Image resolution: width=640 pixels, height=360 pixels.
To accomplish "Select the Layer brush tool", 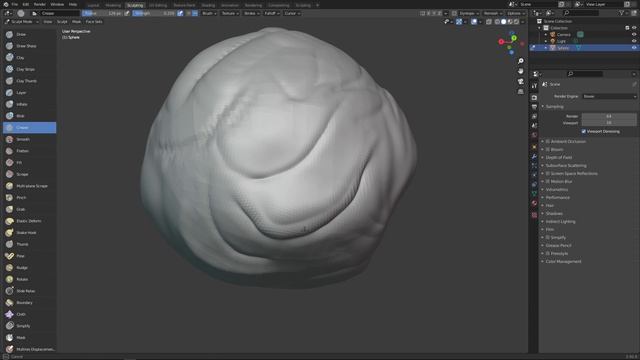I will pyautogui.click(x=29, y=93).
